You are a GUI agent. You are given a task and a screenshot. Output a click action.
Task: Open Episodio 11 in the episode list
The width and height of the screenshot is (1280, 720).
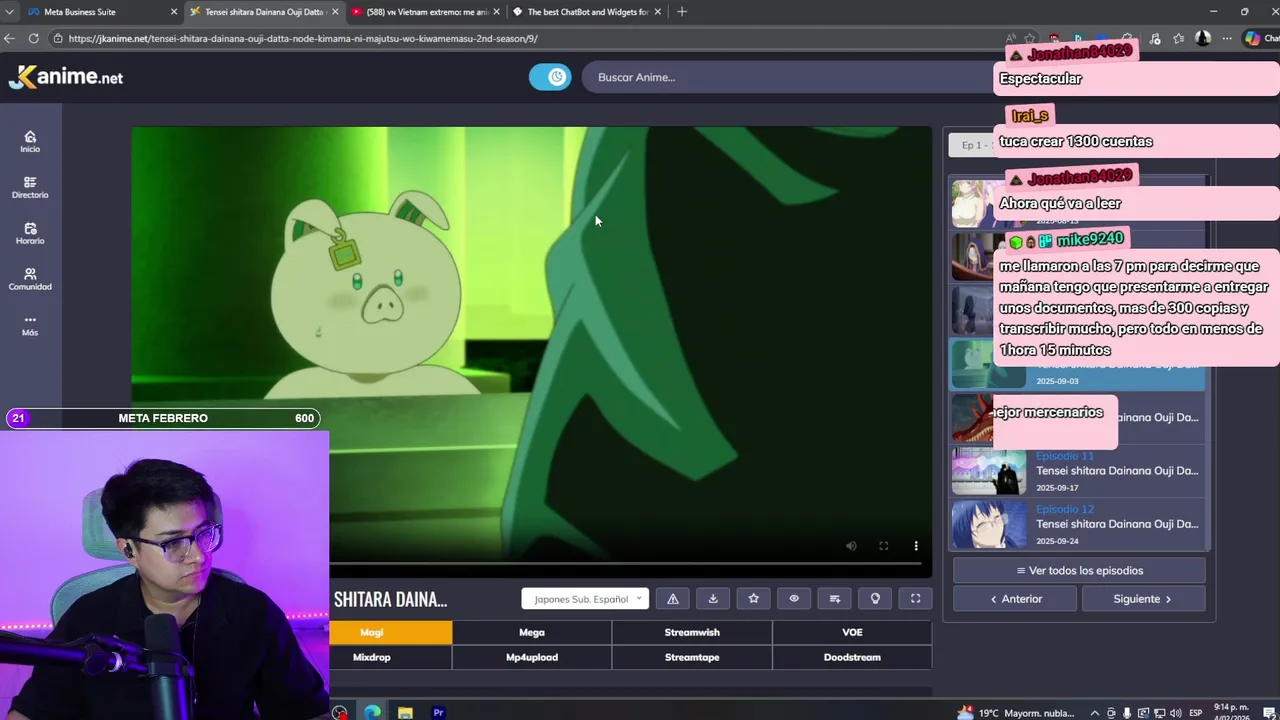coord(1078,471)
